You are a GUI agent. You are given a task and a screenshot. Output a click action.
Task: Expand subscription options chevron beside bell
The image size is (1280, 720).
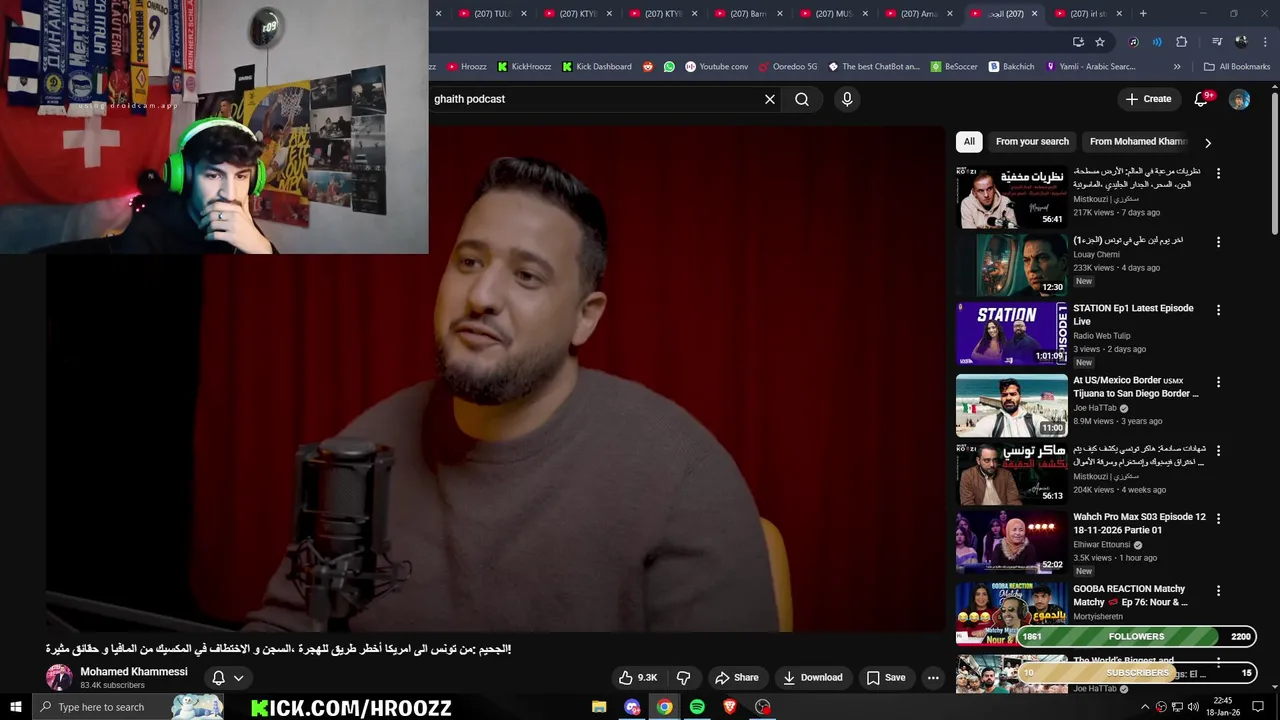click(239, 677)
